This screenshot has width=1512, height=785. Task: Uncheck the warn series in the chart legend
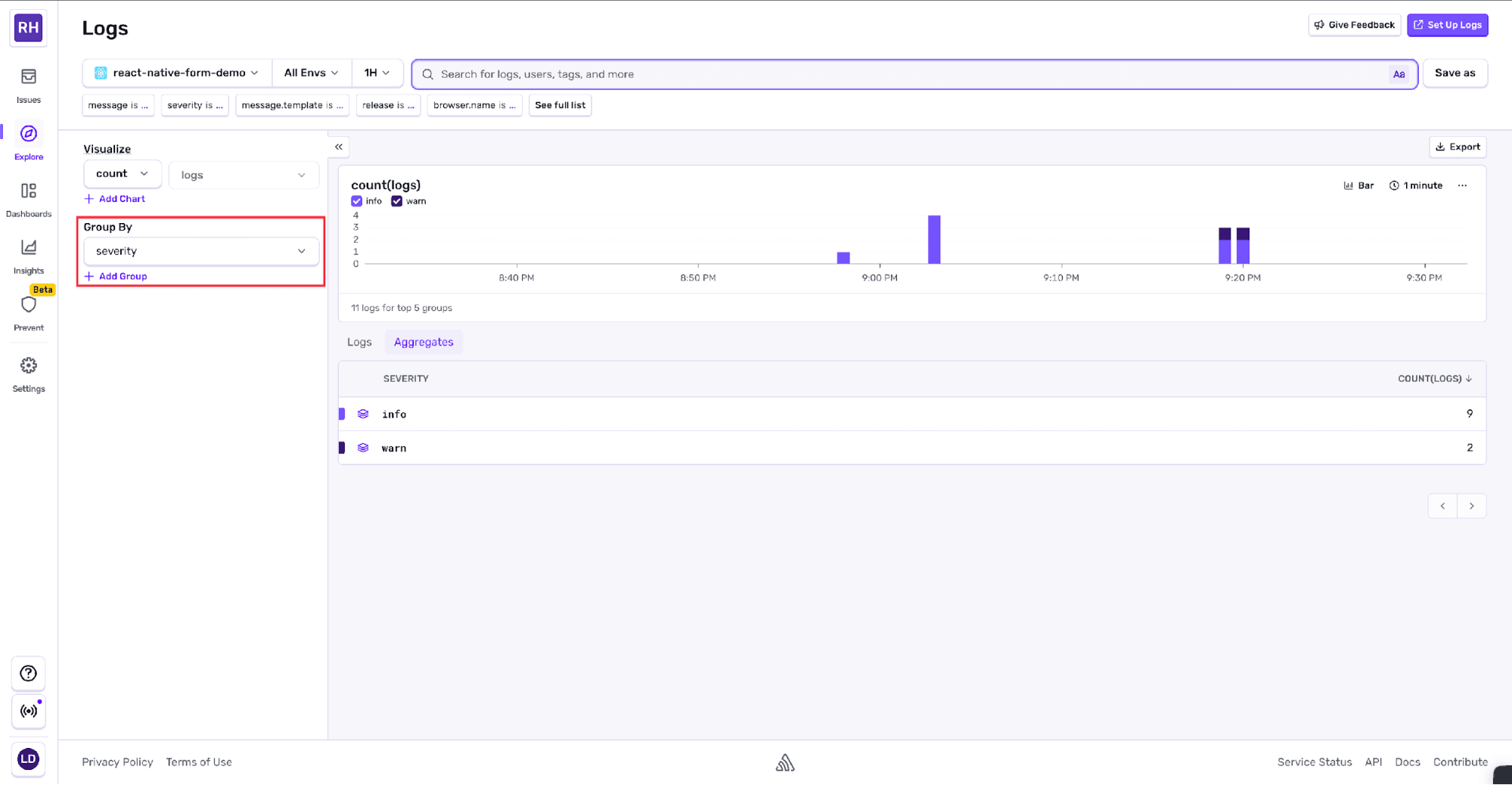pyautogui.click(x=396, y=200)
